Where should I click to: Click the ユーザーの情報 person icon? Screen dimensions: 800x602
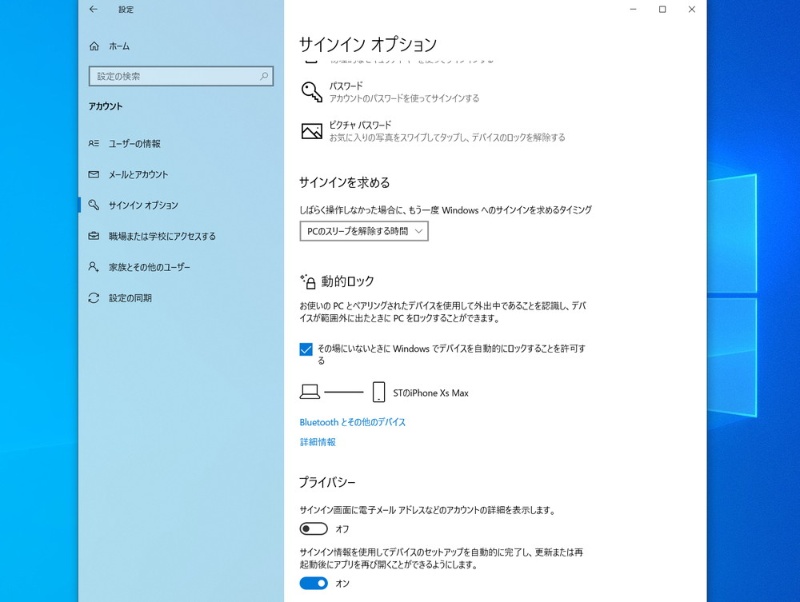[x=93, y=144]
